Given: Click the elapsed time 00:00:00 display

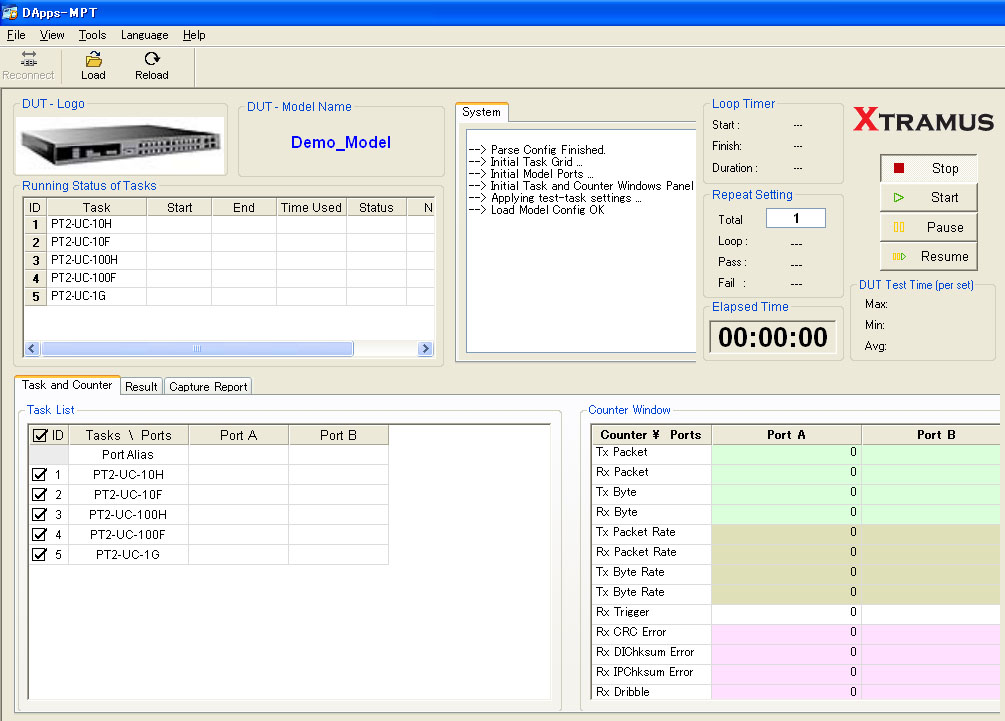Looking at the screenshot, I should click(x=772, y=337).
